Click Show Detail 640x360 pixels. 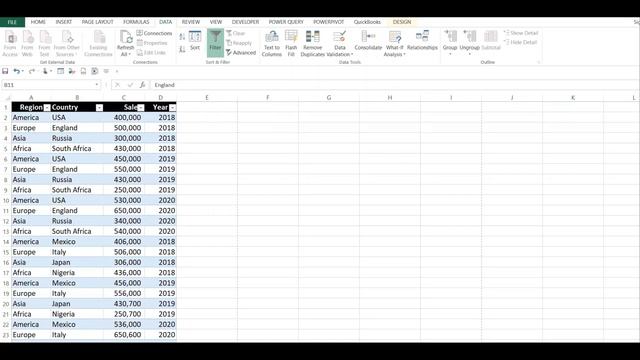(x=521, y=33)
